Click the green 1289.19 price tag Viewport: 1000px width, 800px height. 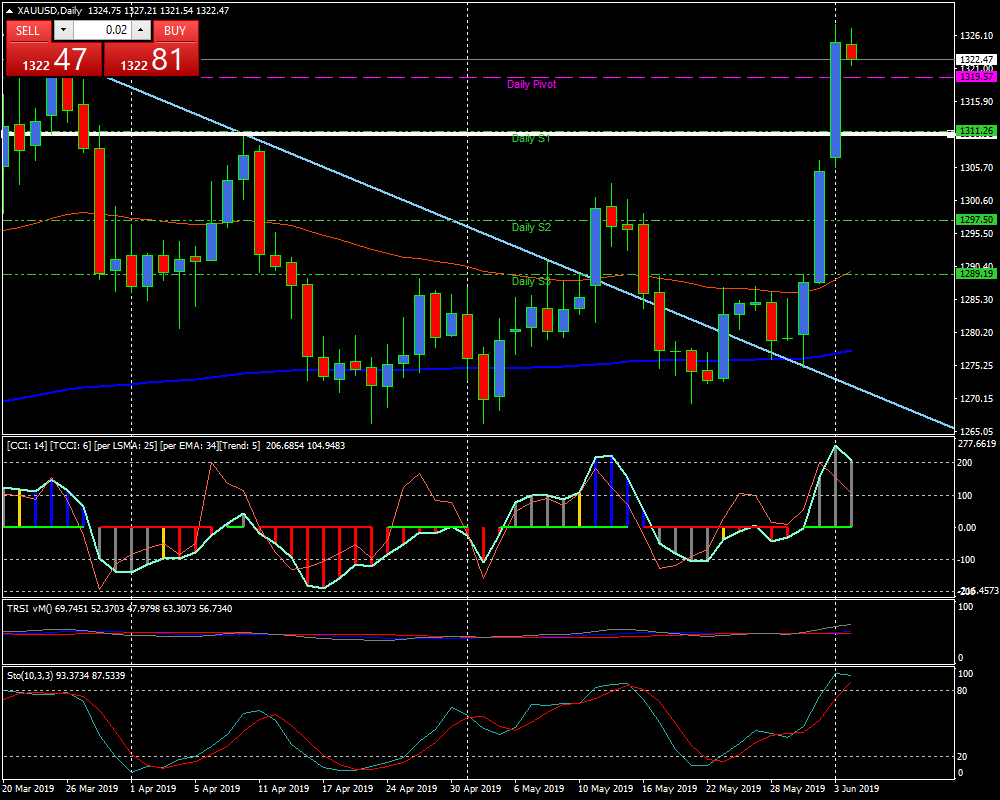(975, 273)
